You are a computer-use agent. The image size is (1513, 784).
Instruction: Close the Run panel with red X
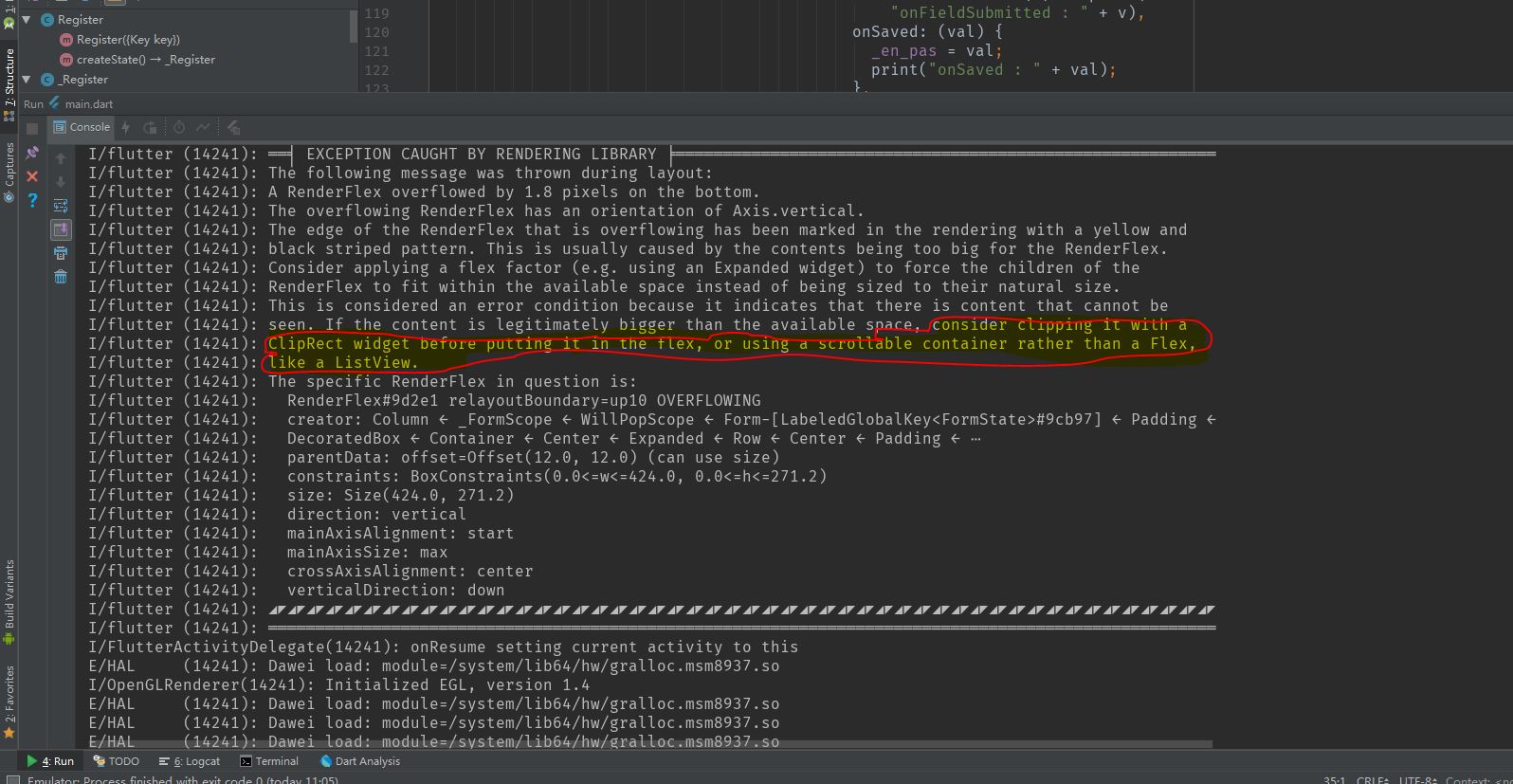pyautogui.click(x=32, y=176)
